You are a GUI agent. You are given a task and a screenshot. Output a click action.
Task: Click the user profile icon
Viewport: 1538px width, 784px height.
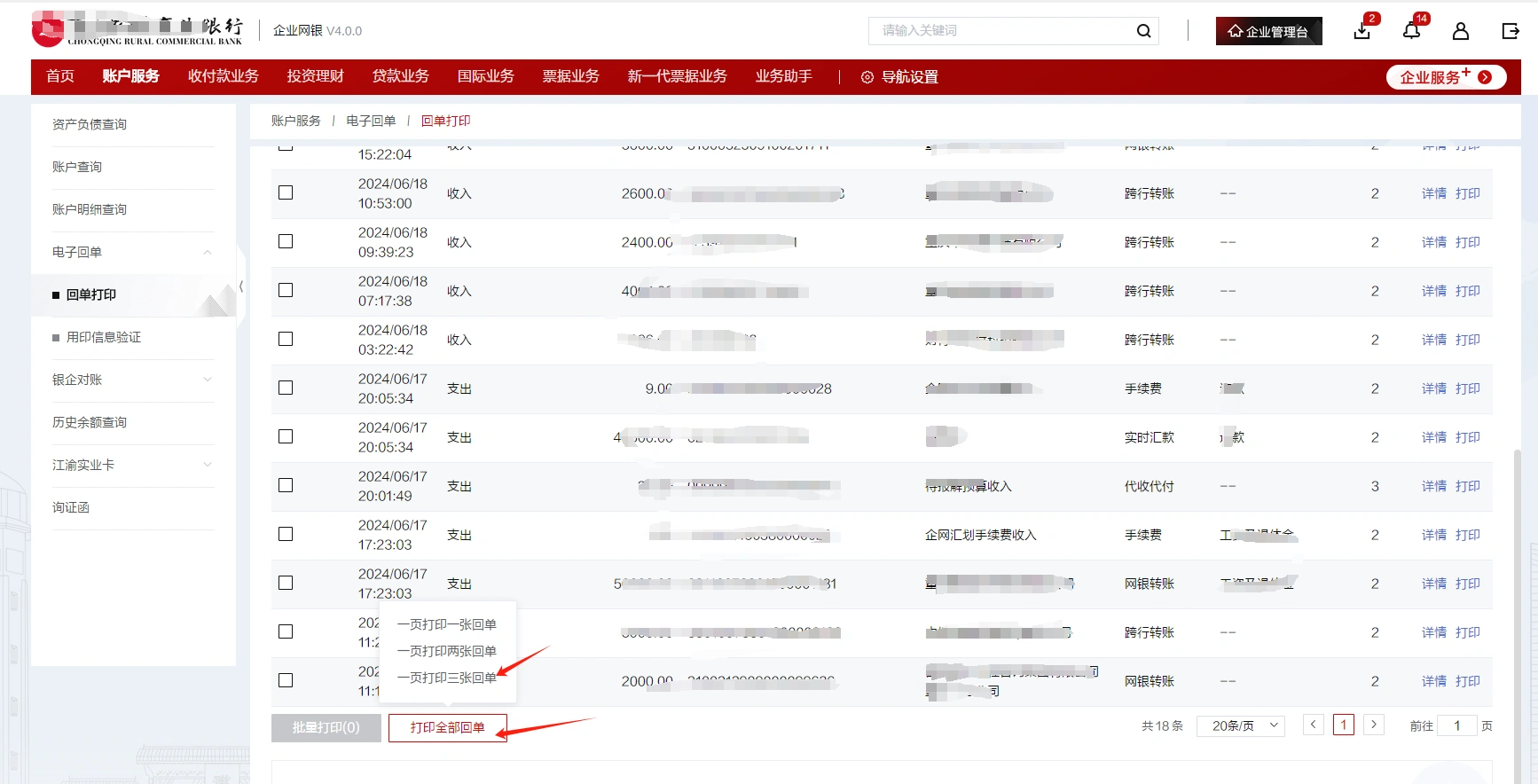[x=1460, y=31]
